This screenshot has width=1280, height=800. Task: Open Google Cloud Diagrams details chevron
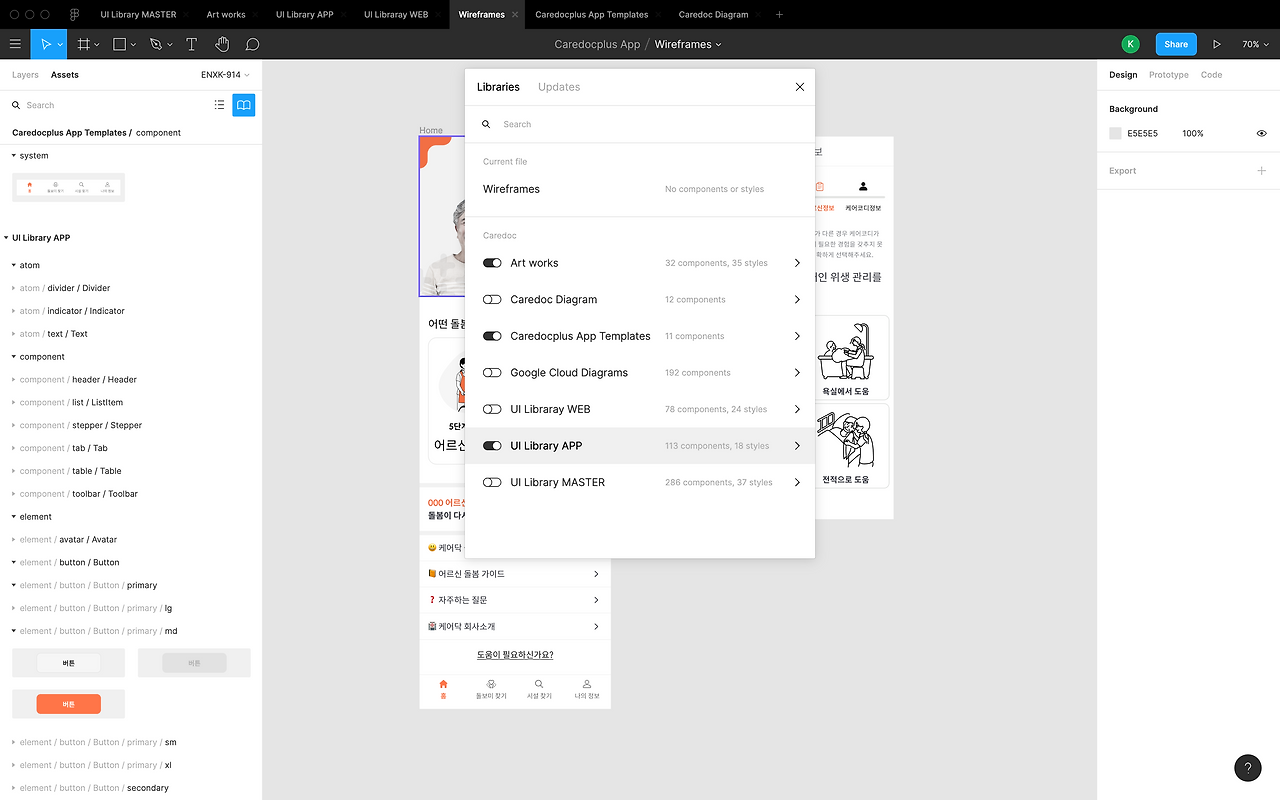[x=797, y=373]
